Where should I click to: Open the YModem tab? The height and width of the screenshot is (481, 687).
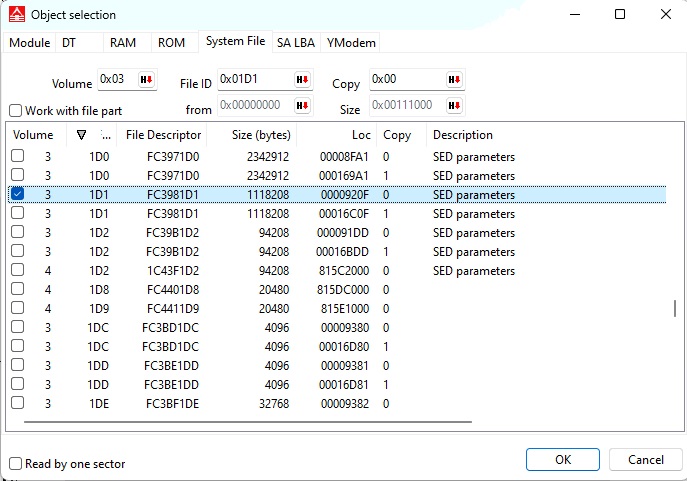point(351,42)
